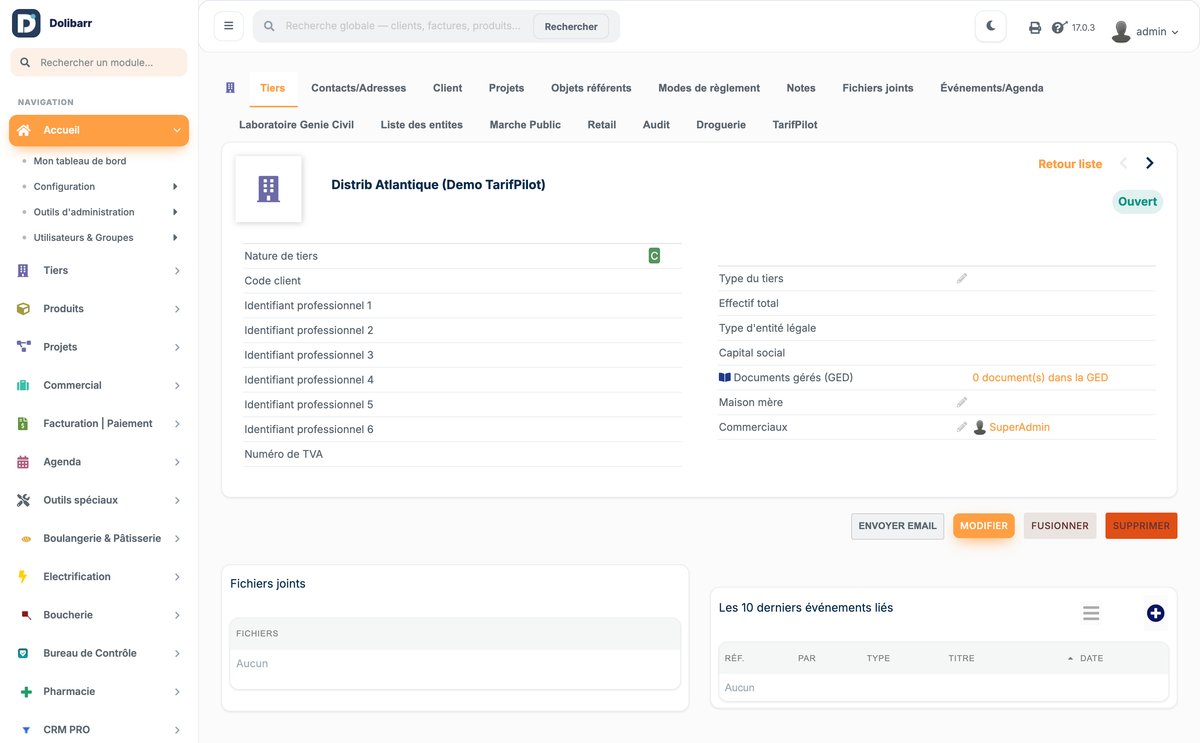
Task: Click the Electrification lightning icon
Action: pyautogui.click(x=23, y=577)
